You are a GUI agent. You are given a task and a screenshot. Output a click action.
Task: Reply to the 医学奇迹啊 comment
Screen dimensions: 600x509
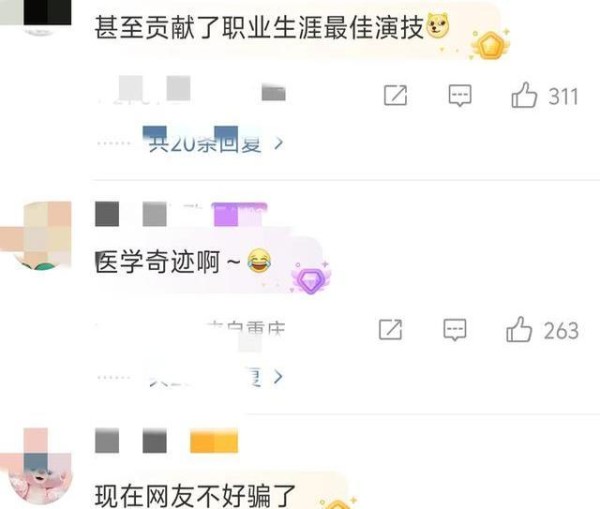pyautogui.click(x=455, y=330)
